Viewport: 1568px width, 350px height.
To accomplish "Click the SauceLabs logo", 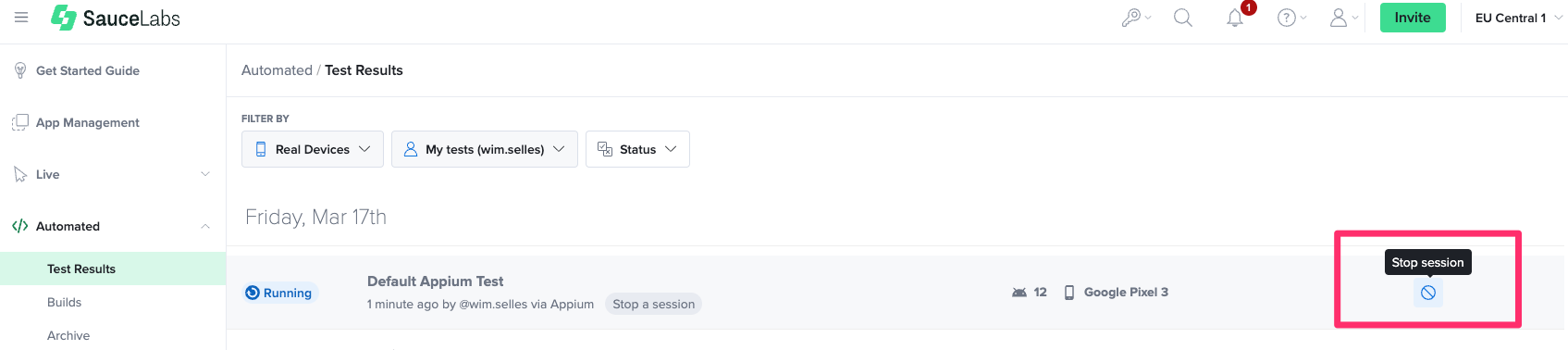I will click(116, 18).
